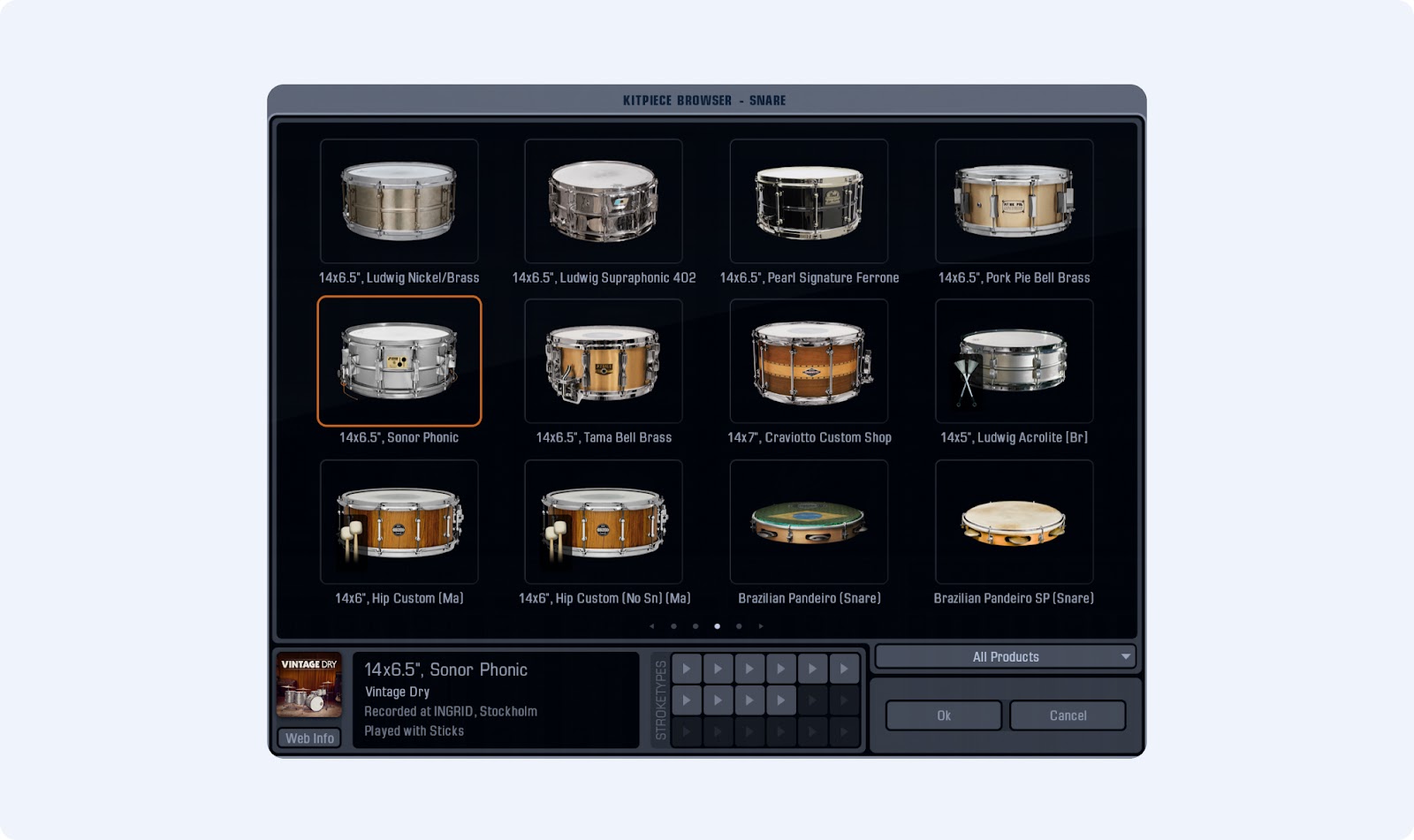Play the fifth stroketype in the top row
This screenshot has width=1414, height=840.
813,668
